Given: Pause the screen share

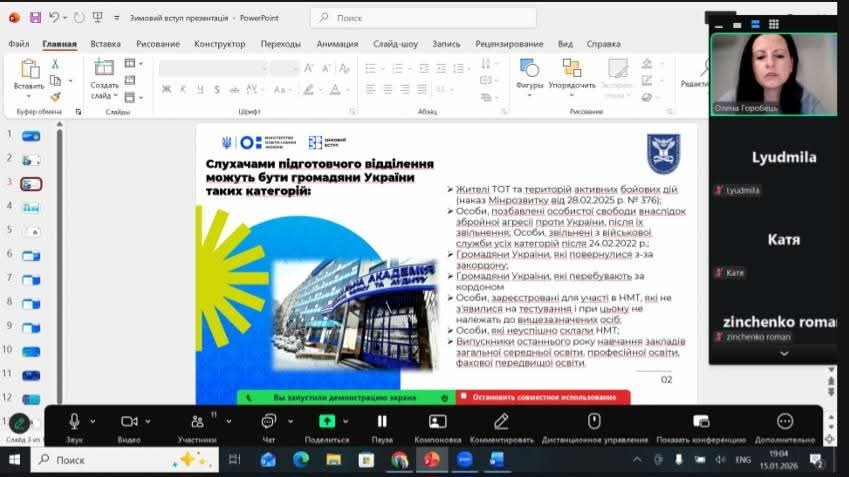Looking at the screenshot, I should (382, 422).
